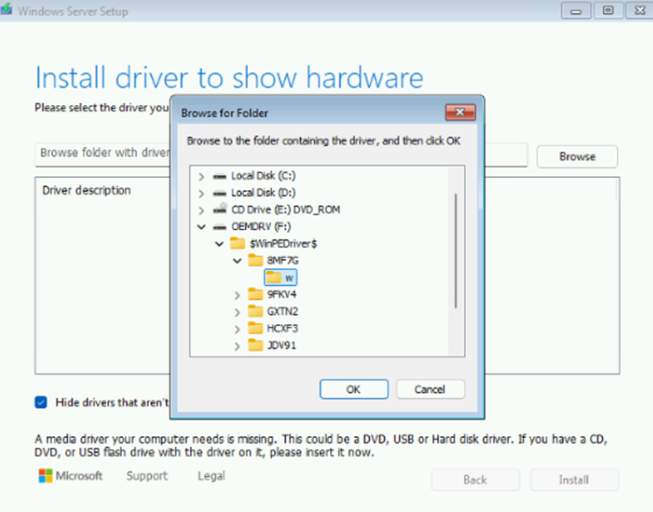Click the Microsoft logo icon
Screen dimensions: 653x512
(x=45, y=475)
